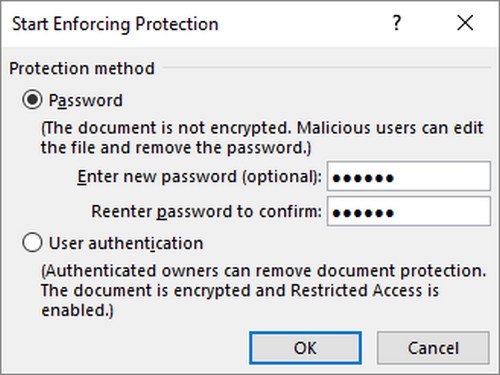Screen dimensions: 500x375
Task: Click the Protection method group heading
Action: [x=82, y=68]
